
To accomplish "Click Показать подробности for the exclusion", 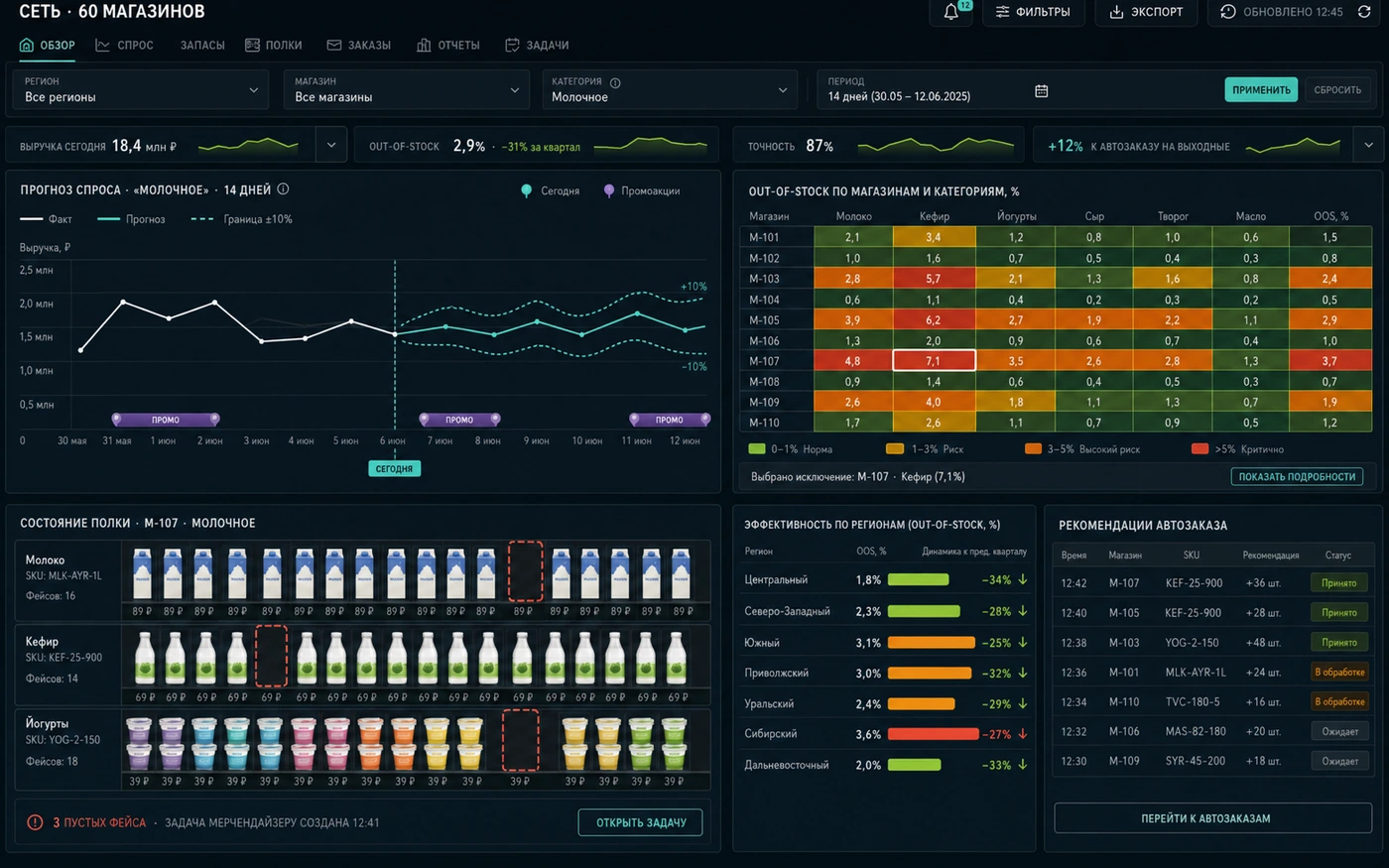I will coord(1297,477).
